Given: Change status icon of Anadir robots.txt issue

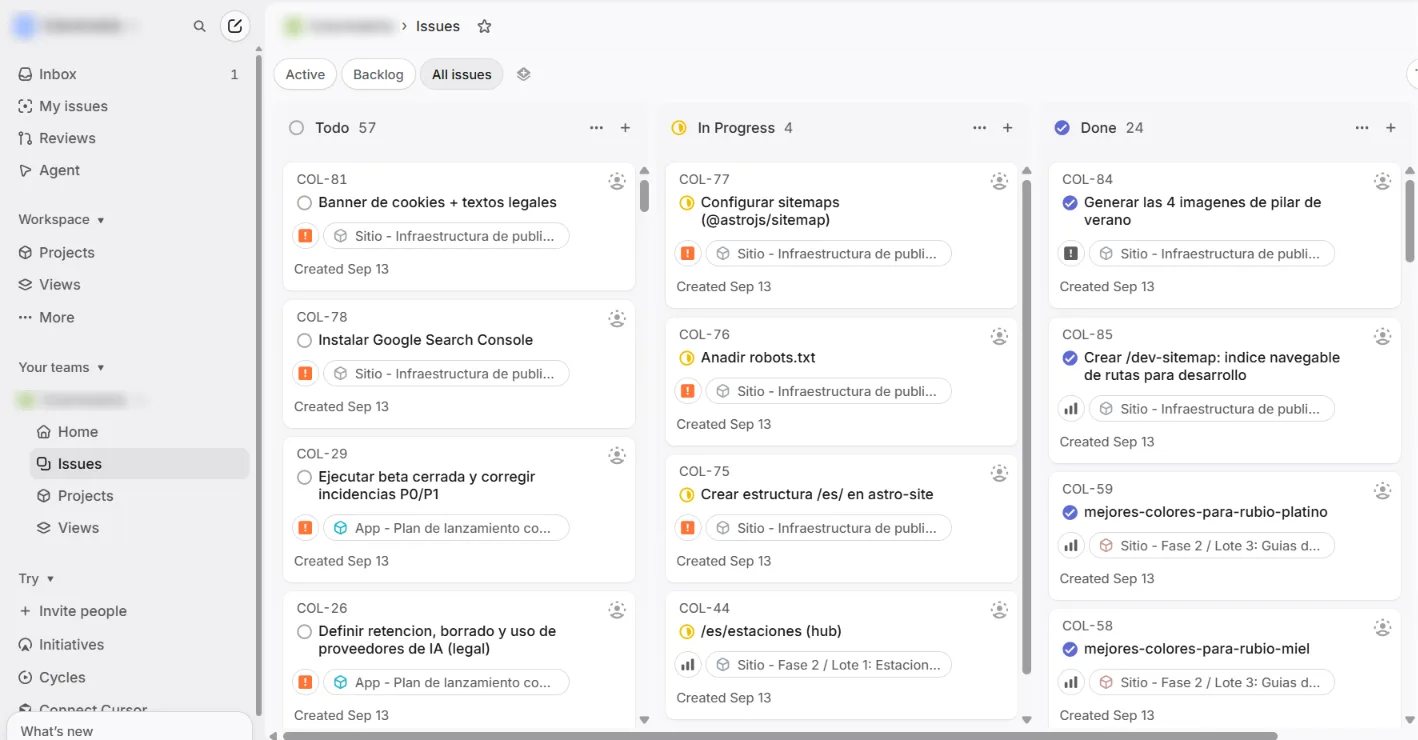Looking at the screenshot, I should 687,358.
